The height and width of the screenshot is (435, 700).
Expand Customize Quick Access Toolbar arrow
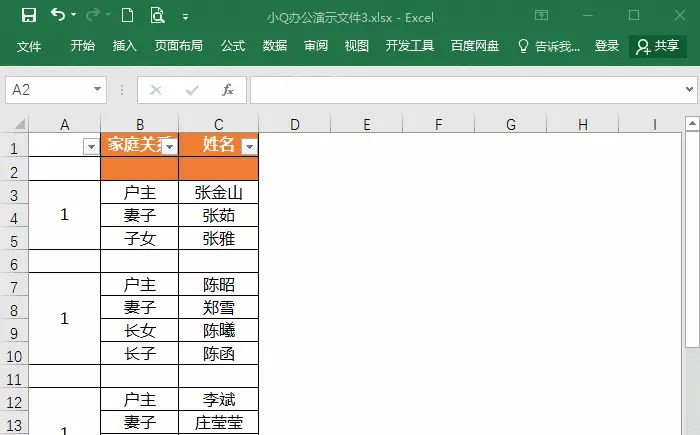(x=185, y=17)
